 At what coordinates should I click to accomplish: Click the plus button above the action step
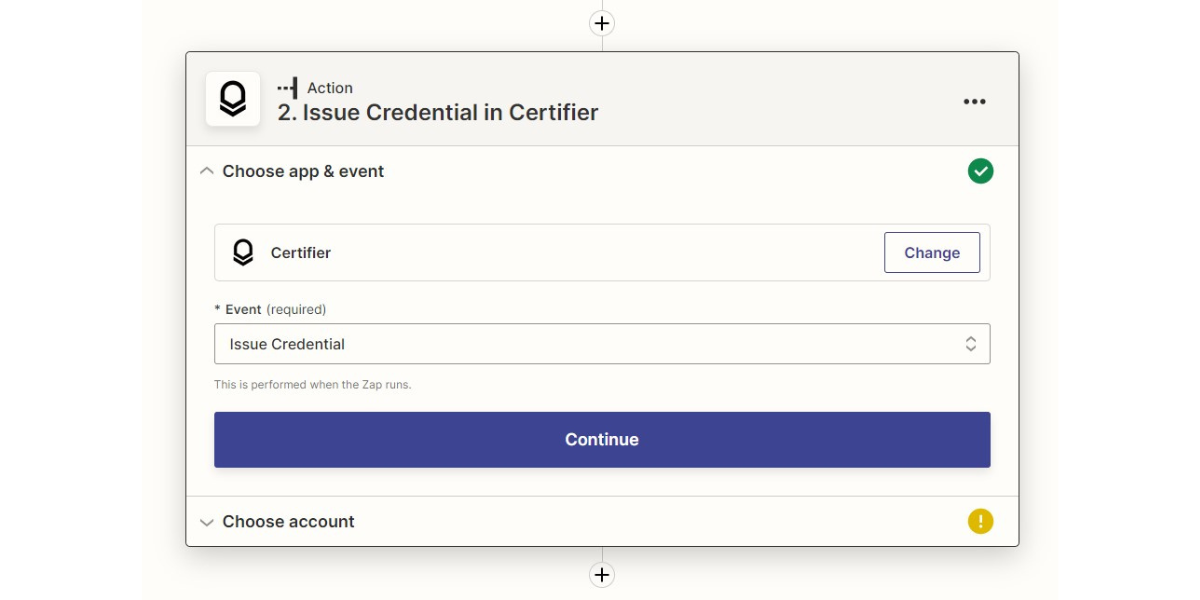click(x=601, y=23)
